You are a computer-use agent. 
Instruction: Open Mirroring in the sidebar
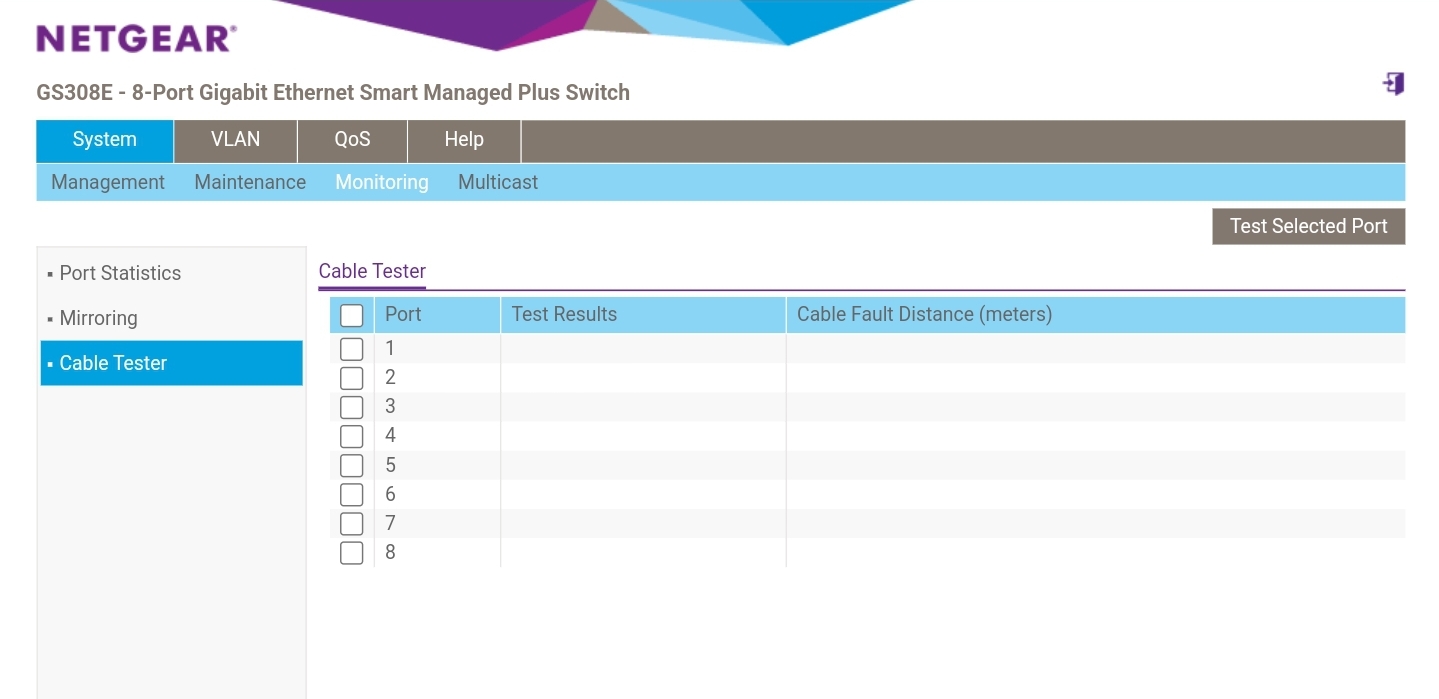coord(98,318)
